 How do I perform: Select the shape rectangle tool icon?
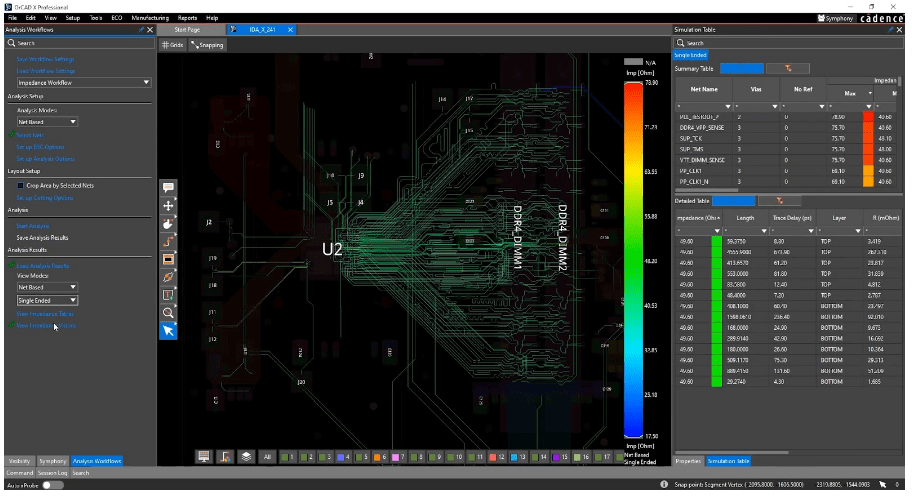pyautogui.click(x=168, y=259)
